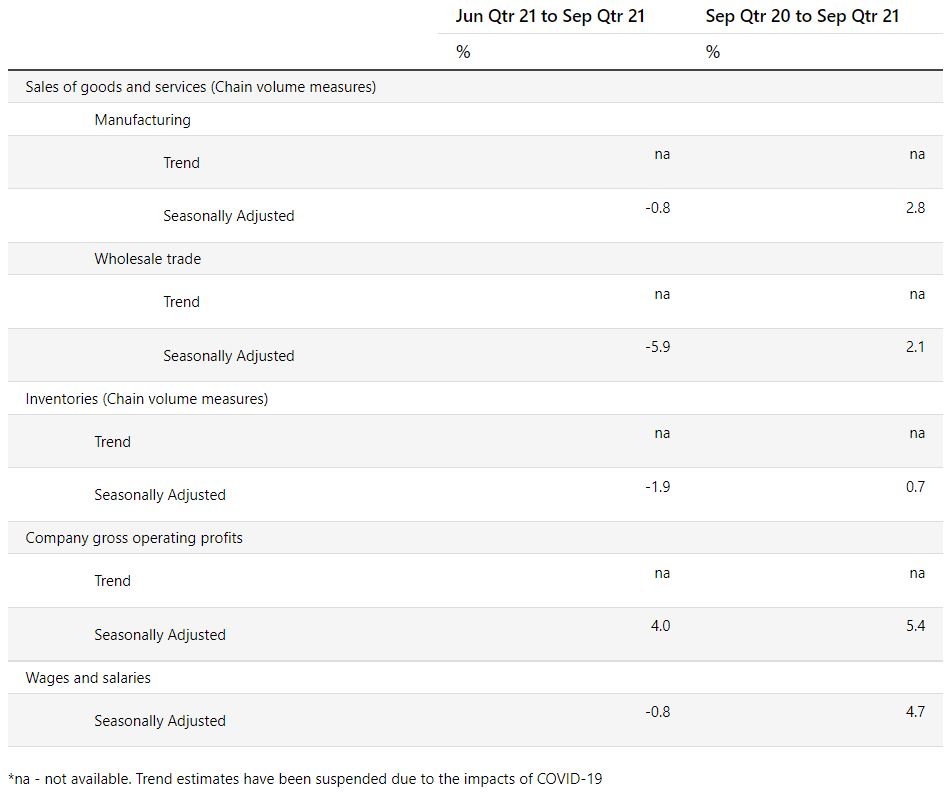This screenshot has height=797, width=951.
Task: Select the Wholesale trade subheading
Action: (x=147, y=259)
